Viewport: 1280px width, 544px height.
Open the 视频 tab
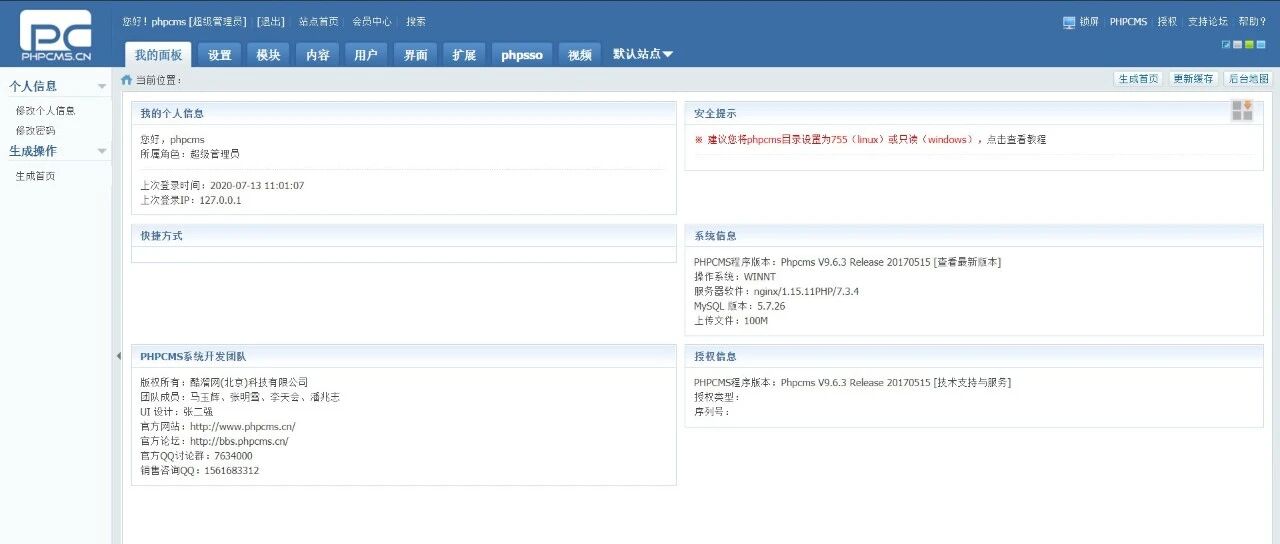[580, 55]
